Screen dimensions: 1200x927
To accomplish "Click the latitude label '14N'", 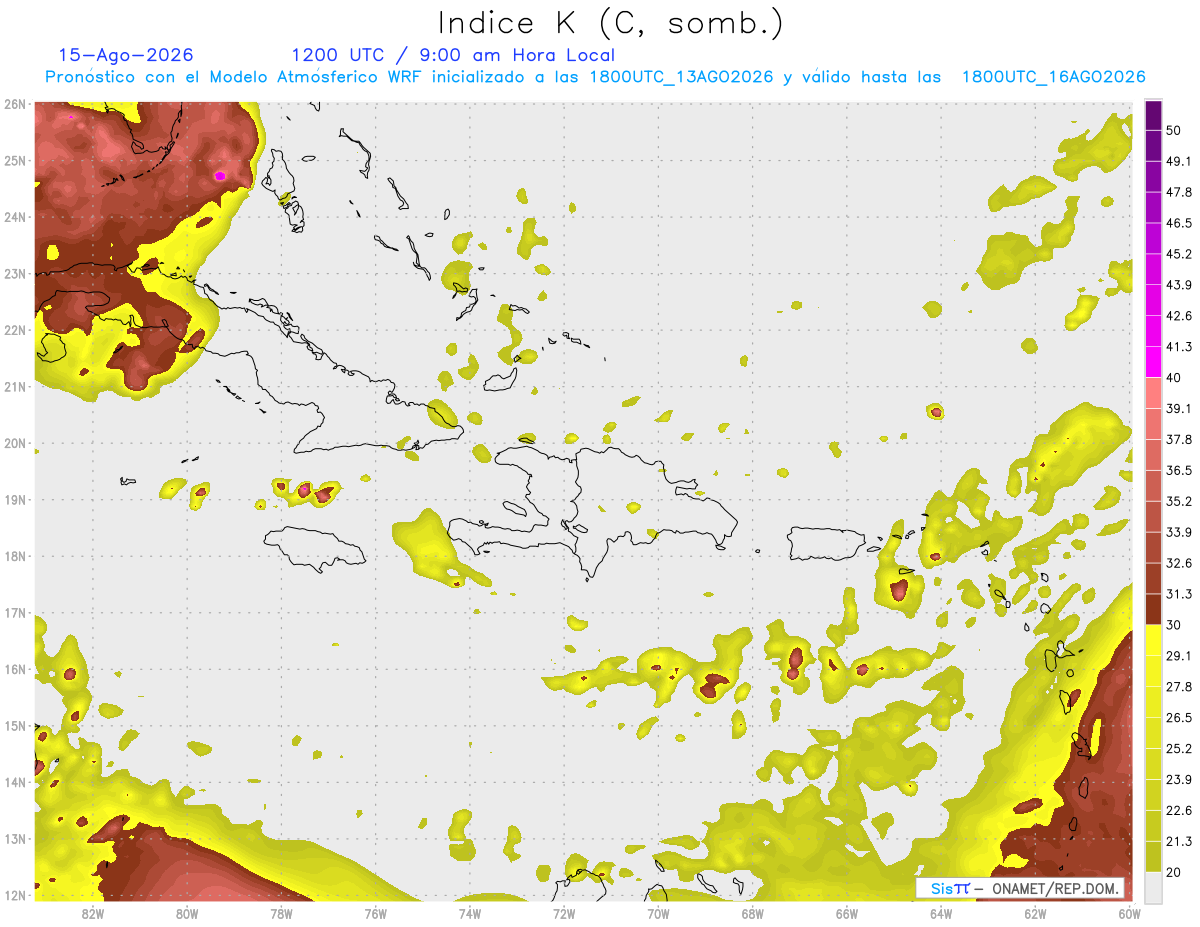I will pyautogui.click(x=14, y=782).
